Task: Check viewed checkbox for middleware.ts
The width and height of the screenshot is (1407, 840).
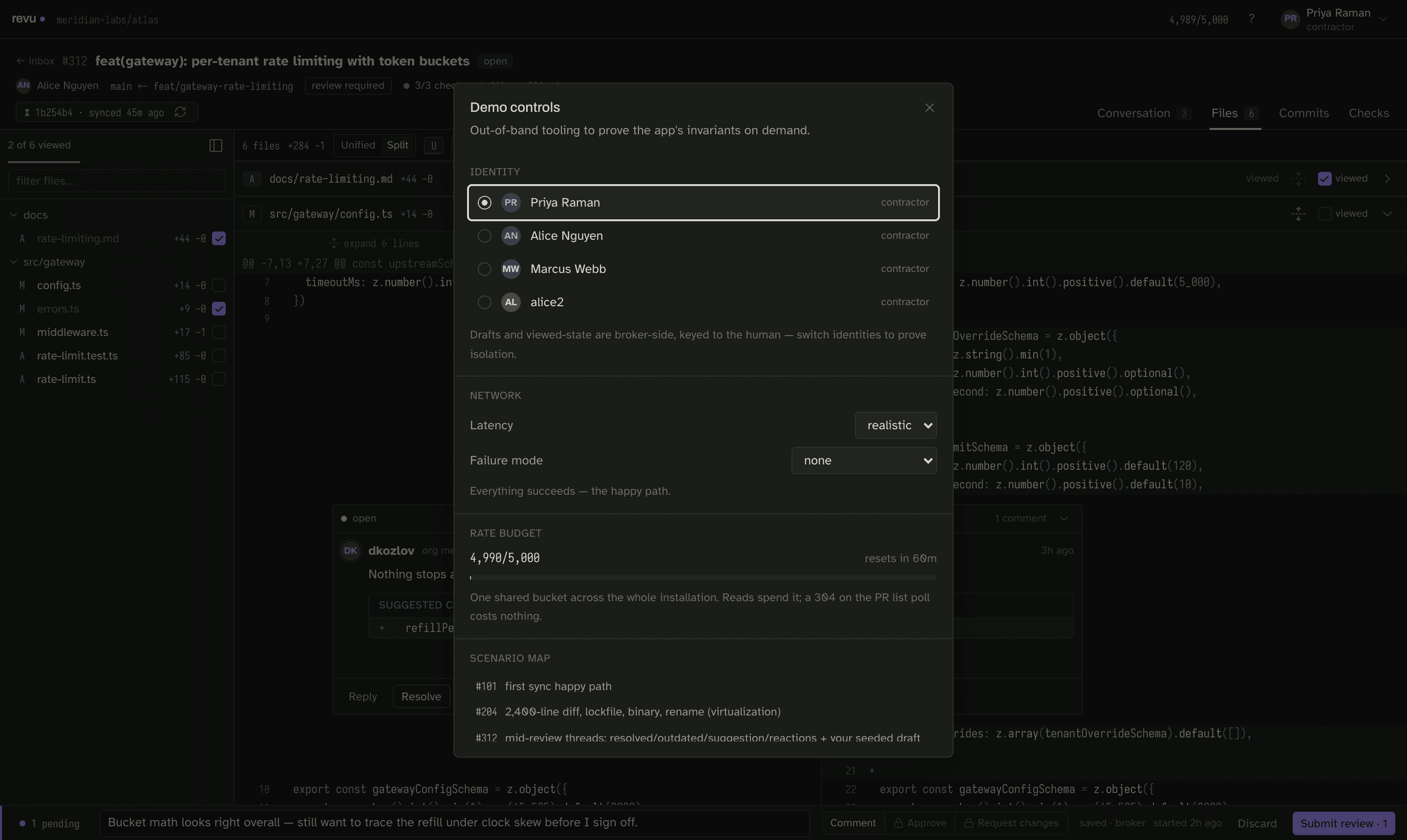Action: click(218, 332)
